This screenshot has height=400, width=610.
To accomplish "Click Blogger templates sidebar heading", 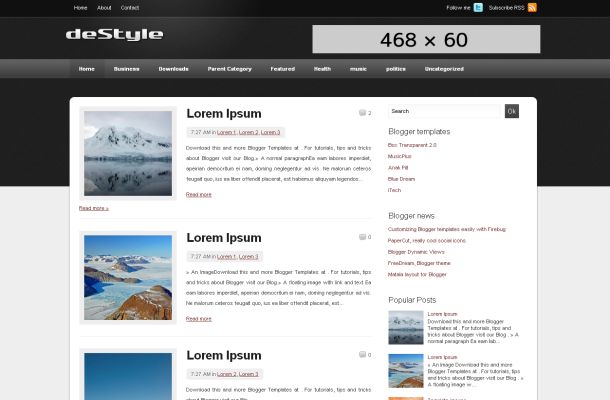I will (x=419, y=132).
